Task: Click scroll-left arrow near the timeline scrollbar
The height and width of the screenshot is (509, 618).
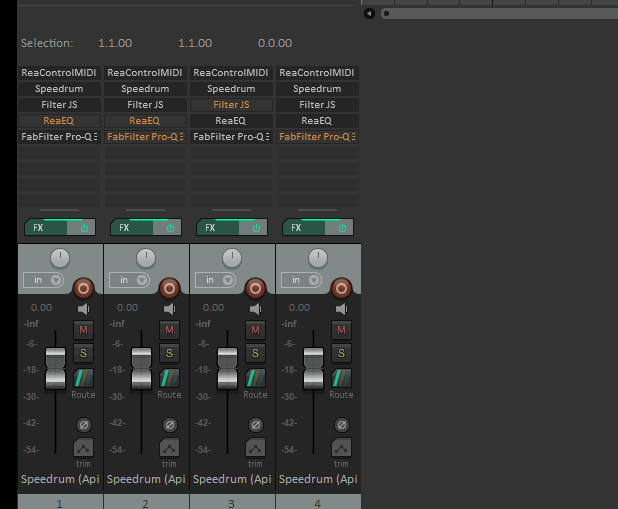Action: (369, 13)
